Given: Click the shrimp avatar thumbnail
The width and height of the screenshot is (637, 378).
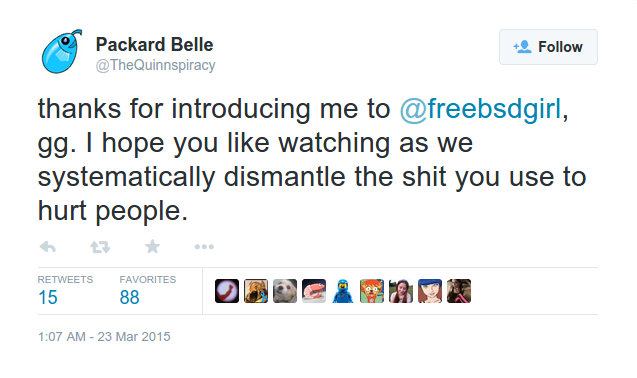Looking at the screenshot, I should point(314,291).
